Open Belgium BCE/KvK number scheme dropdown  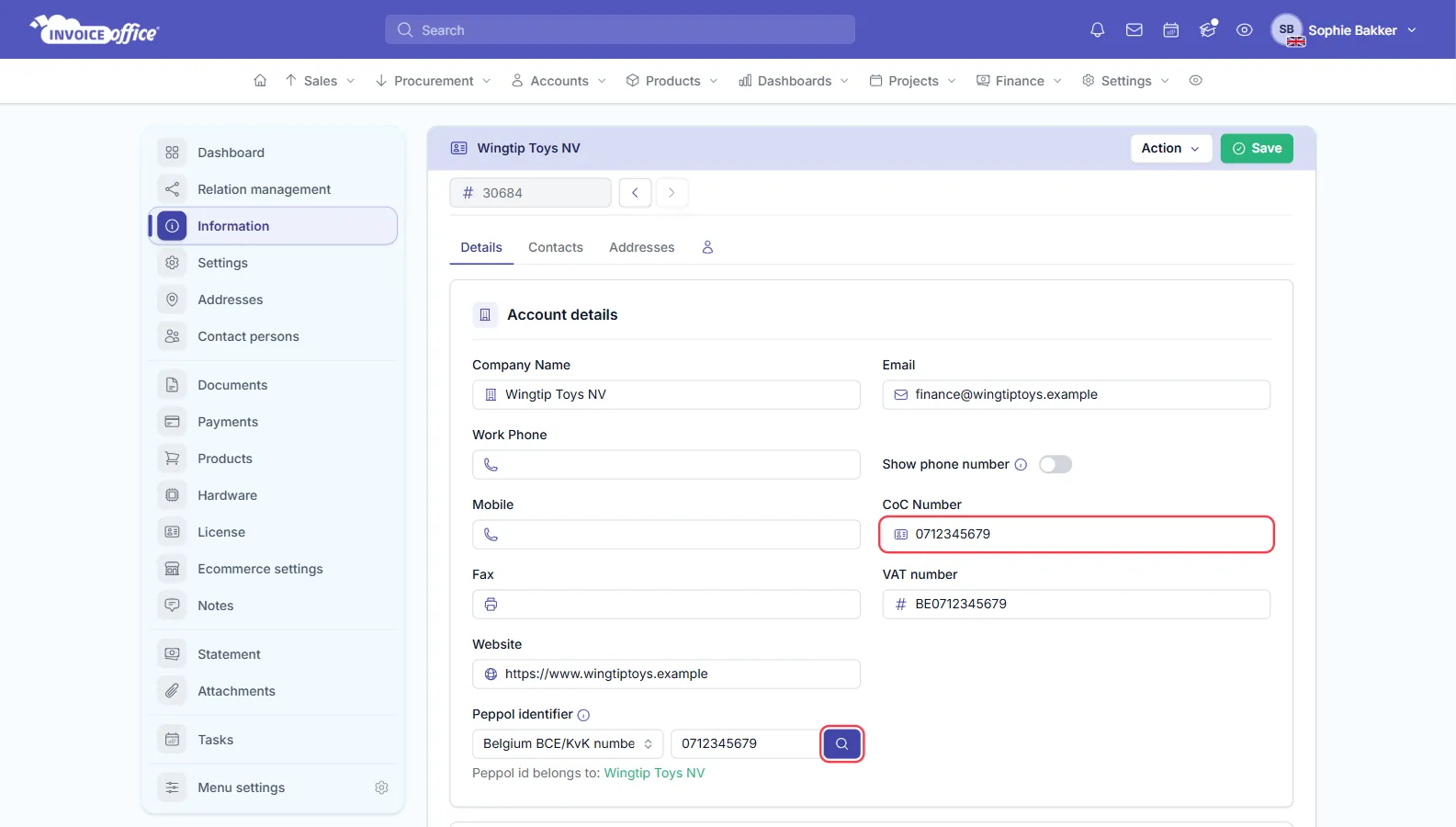click(568, 743)
